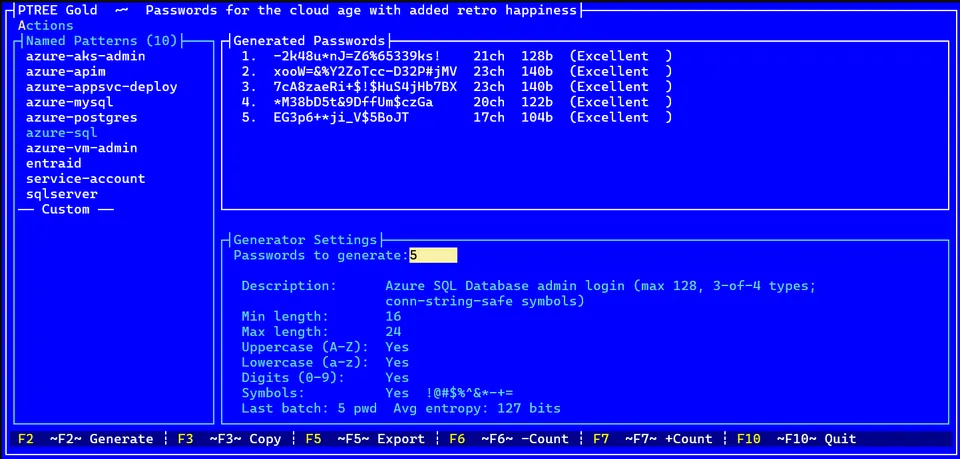Choose the entraid pattern
The image size is (960, 459).
pos(54,163)
